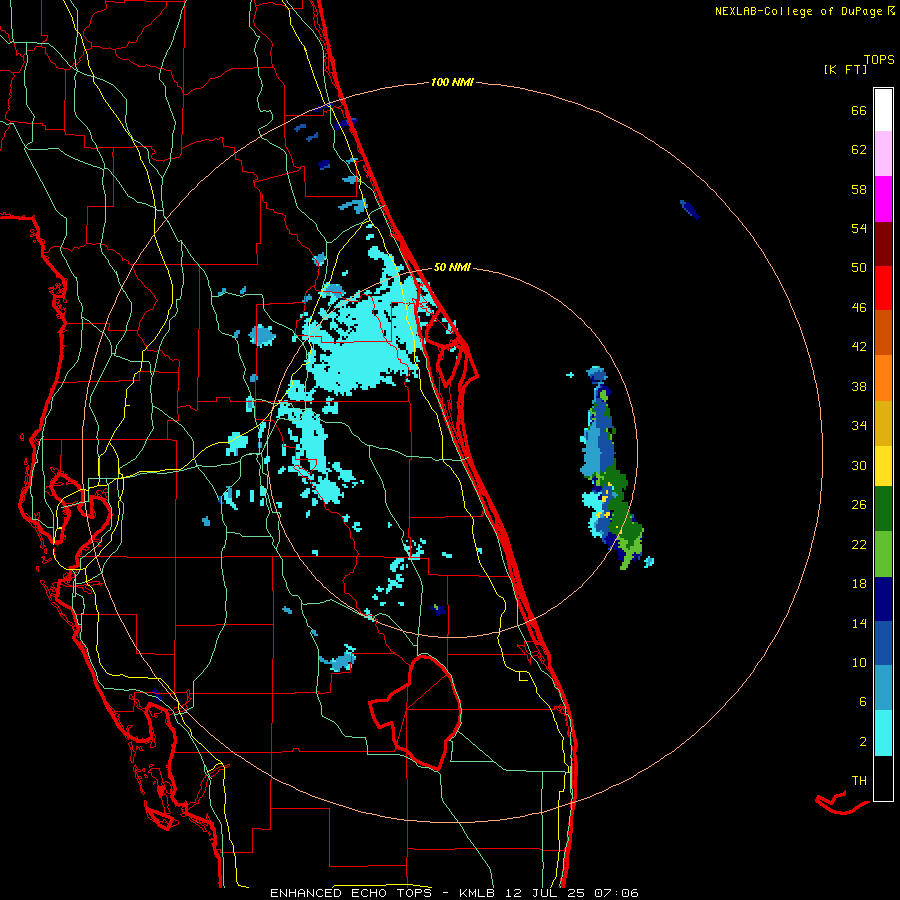Click the 42 legend value
Screen dimensions: 900x900
[859, 347]
